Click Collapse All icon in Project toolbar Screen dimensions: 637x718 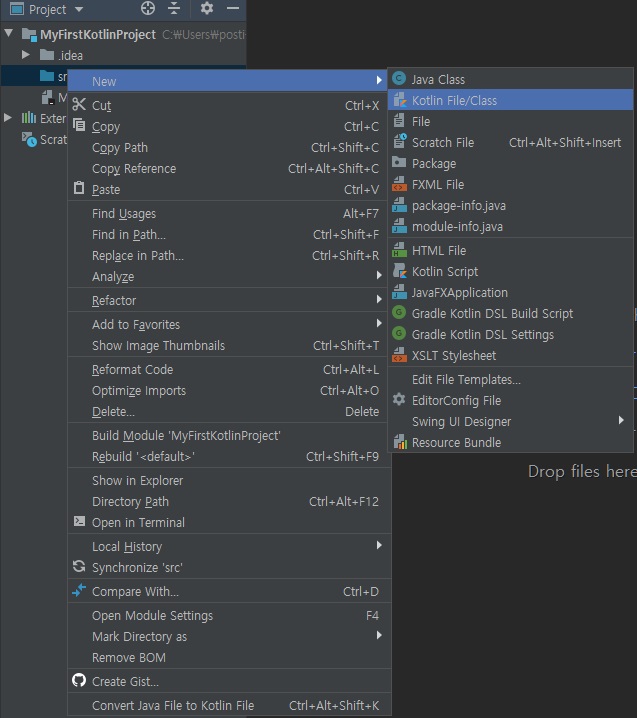(174, 9)
